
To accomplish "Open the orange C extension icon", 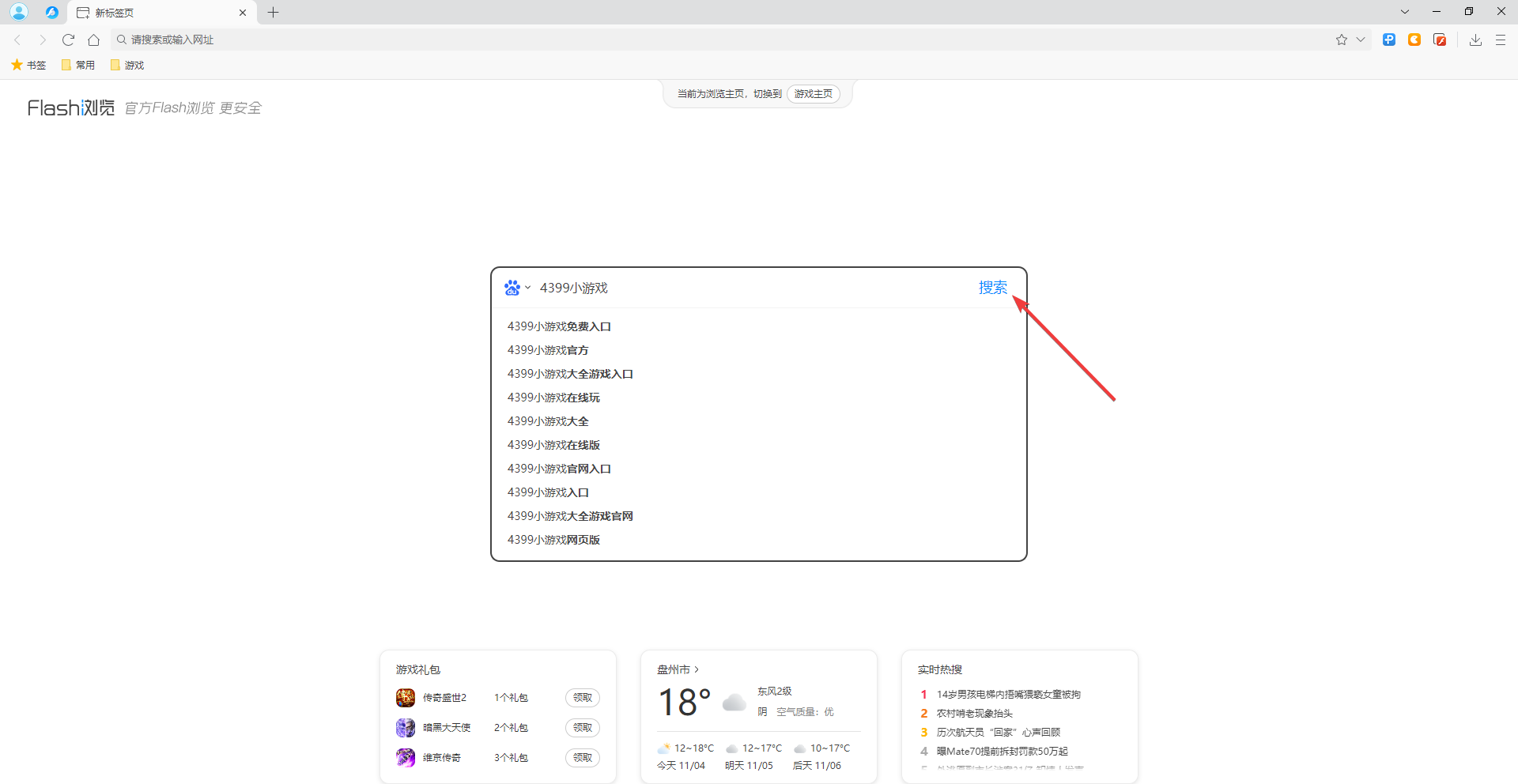I will pyautogui.click(x=1414, y=40).
